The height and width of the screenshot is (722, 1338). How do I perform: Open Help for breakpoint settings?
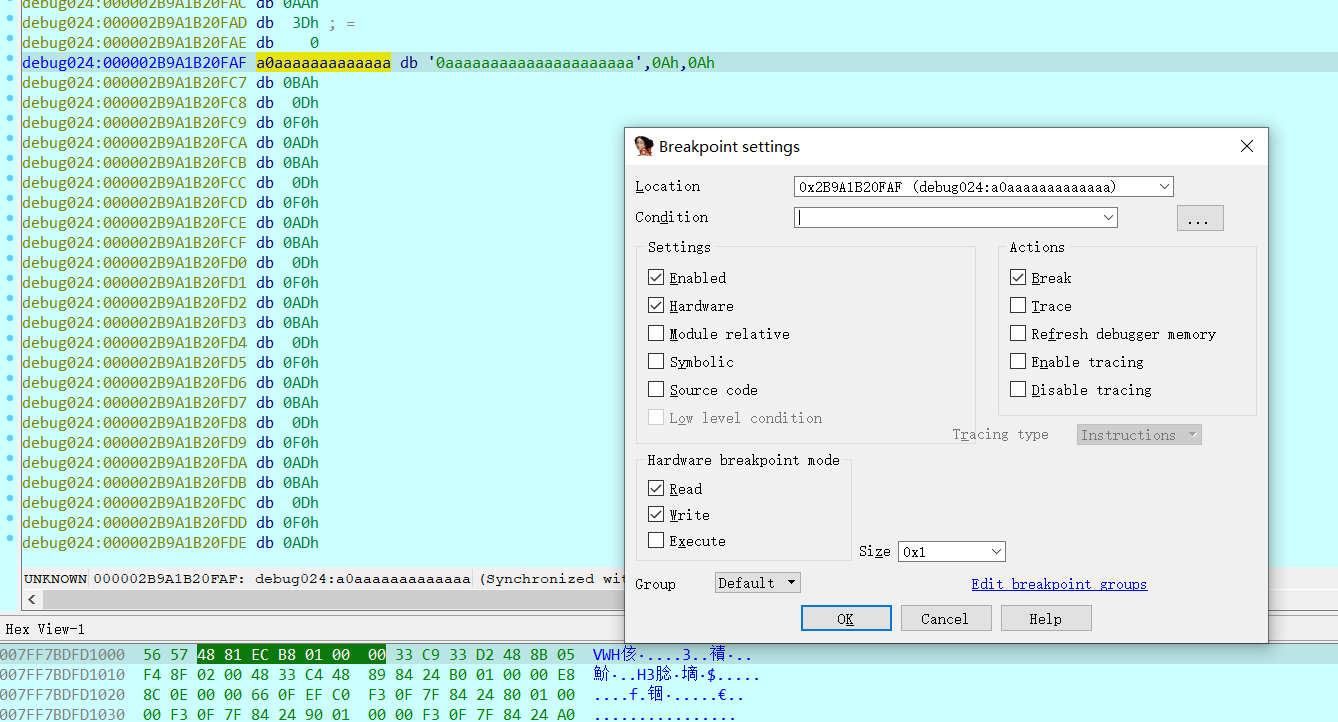[x=1046, y=619]
